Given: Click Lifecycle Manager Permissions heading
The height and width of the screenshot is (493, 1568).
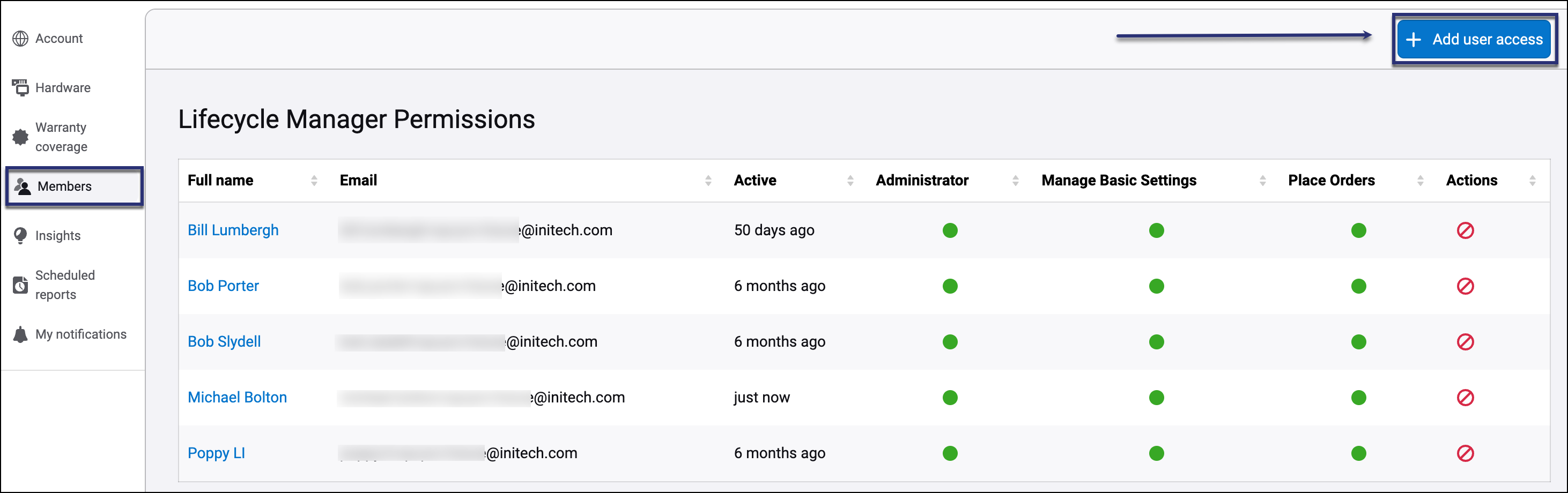Looking at the screenshot, I should point(356,119).
